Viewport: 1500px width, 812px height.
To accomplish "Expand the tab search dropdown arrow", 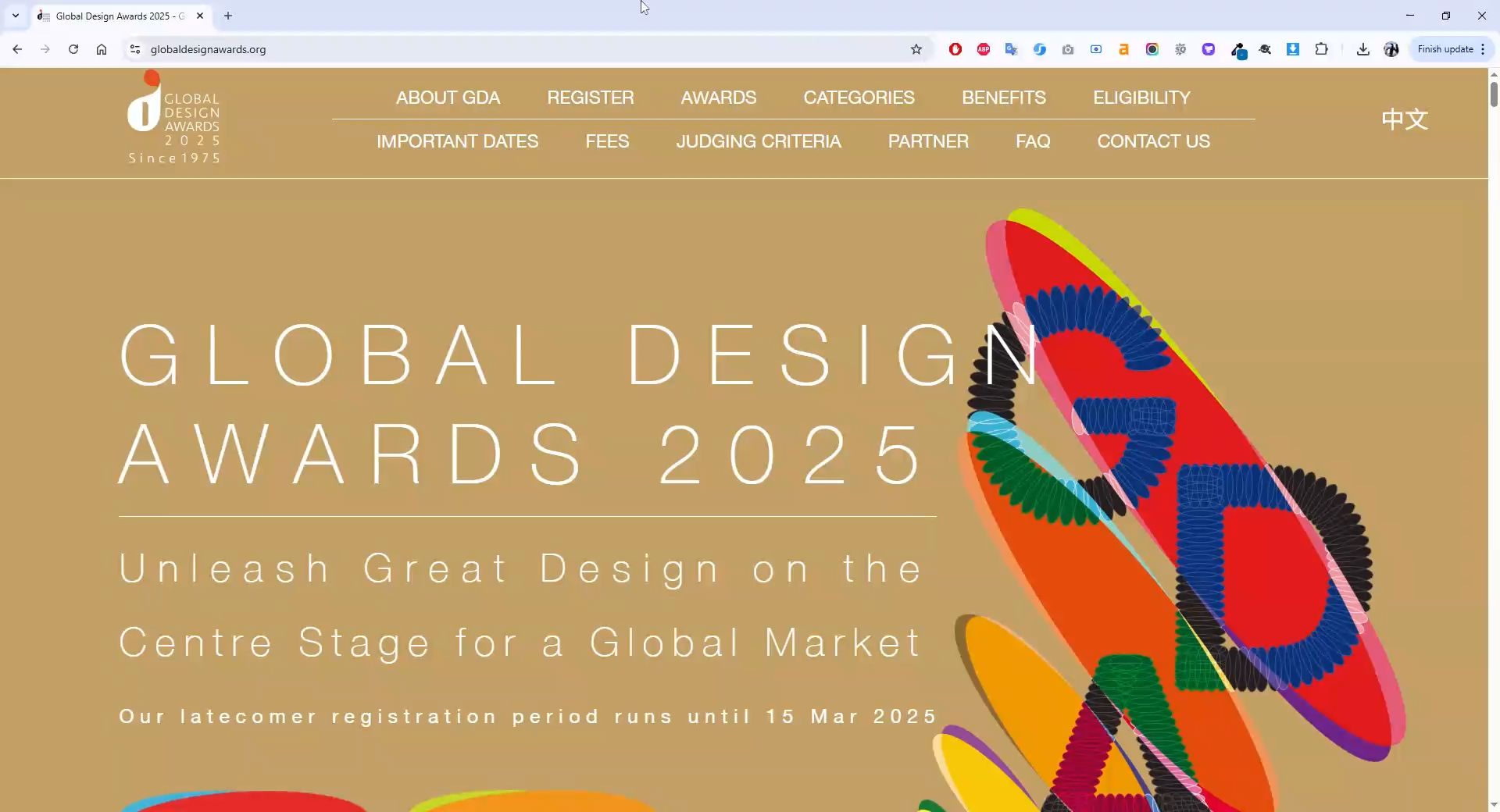I will [x=16, y=16].
